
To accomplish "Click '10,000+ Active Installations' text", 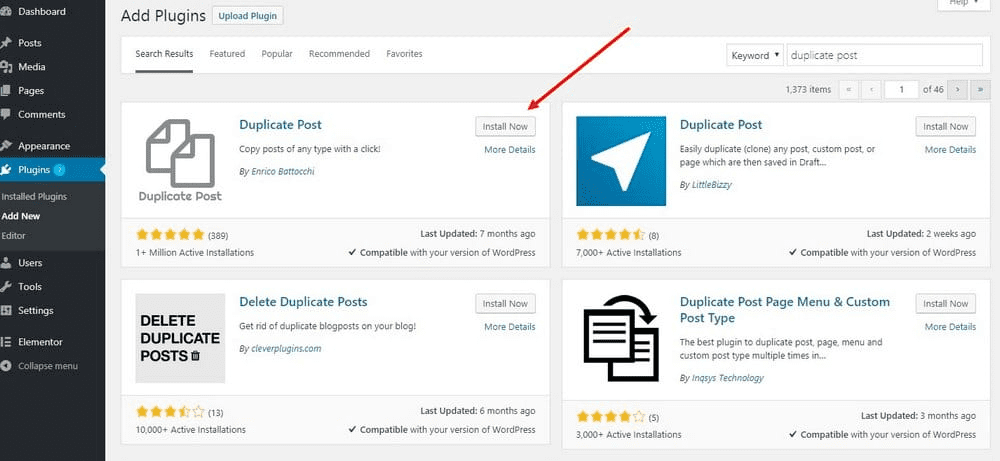I will [191, 430].
